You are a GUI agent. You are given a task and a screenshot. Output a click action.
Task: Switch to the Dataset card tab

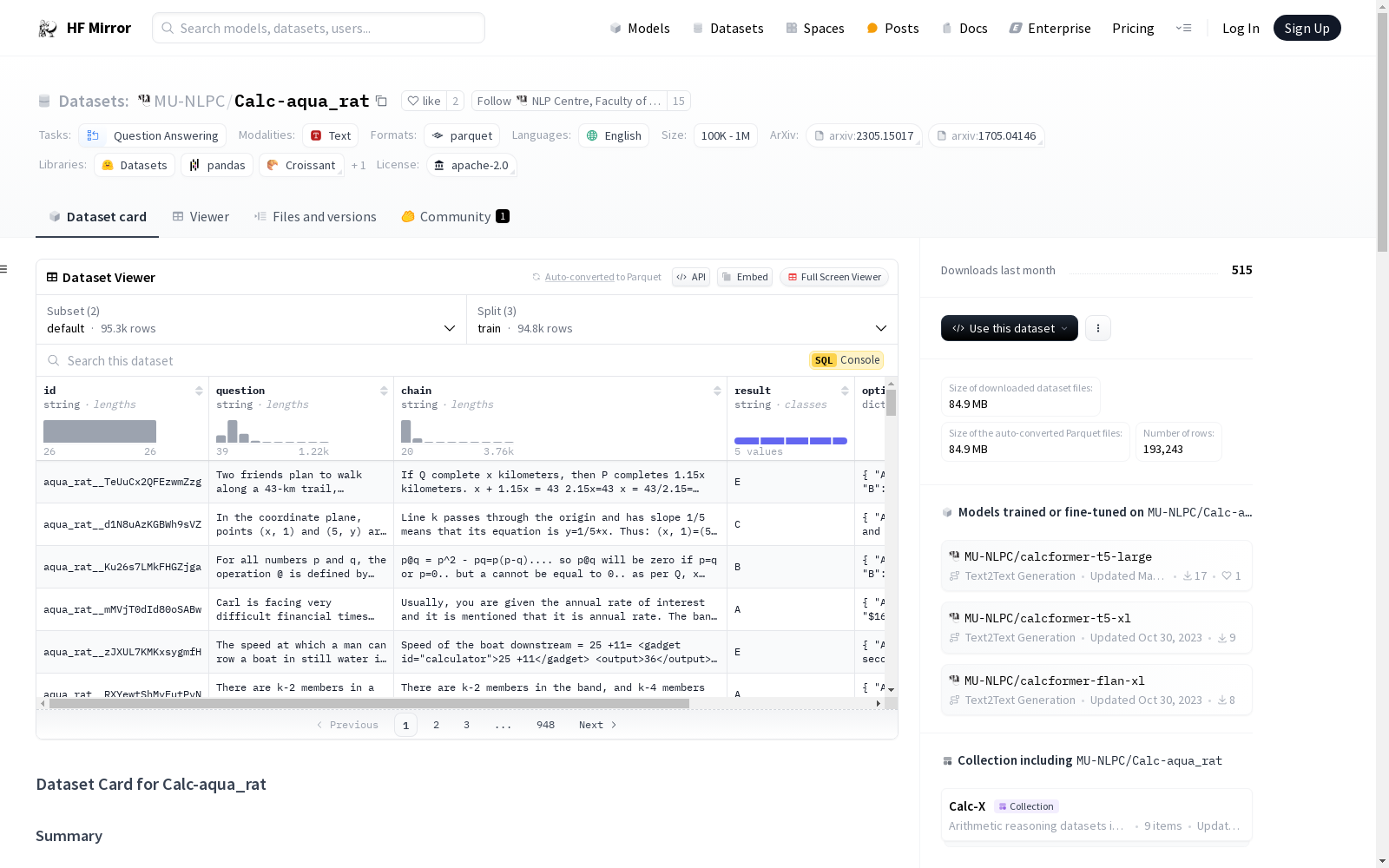[97, 217]
